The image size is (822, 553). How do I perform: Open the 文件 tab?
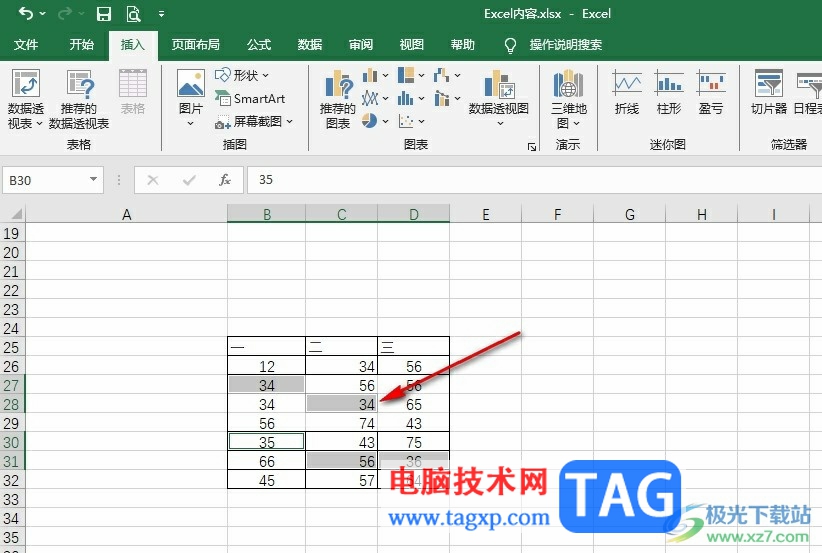pos(26,45)
